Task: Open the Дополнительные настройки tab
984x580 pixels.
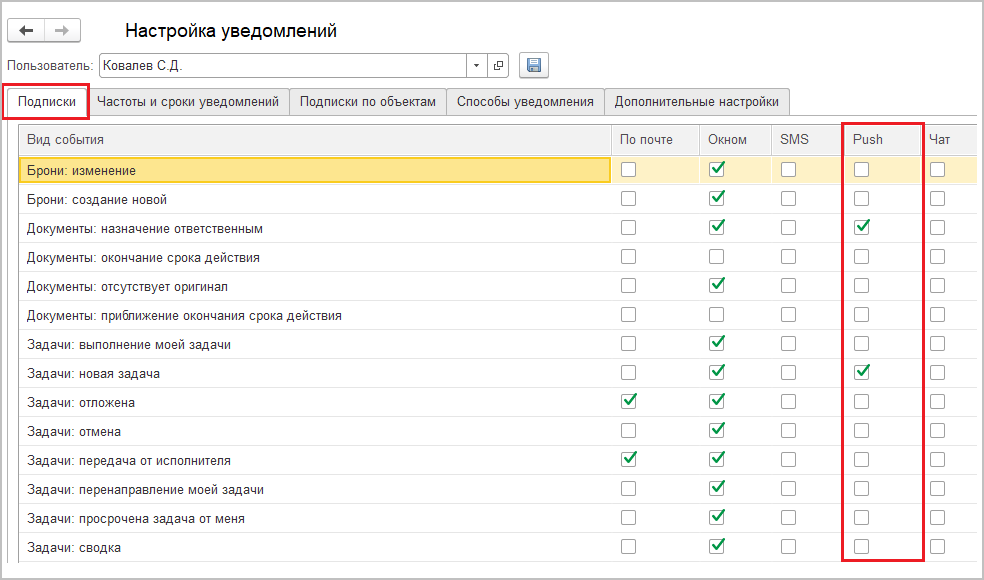Action: (696, 101)
